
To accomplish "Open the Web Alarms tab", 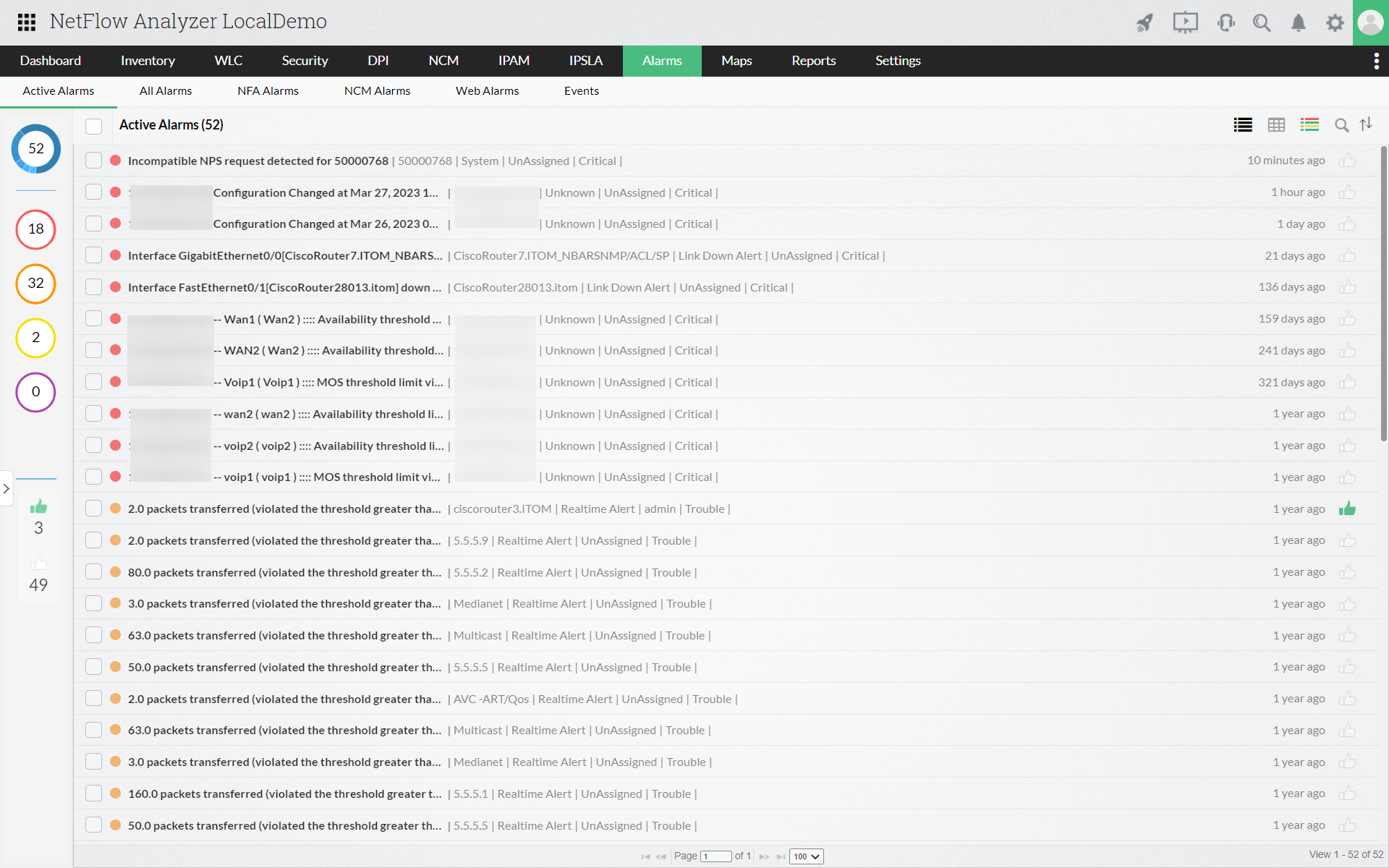I will tap(486, 91).
